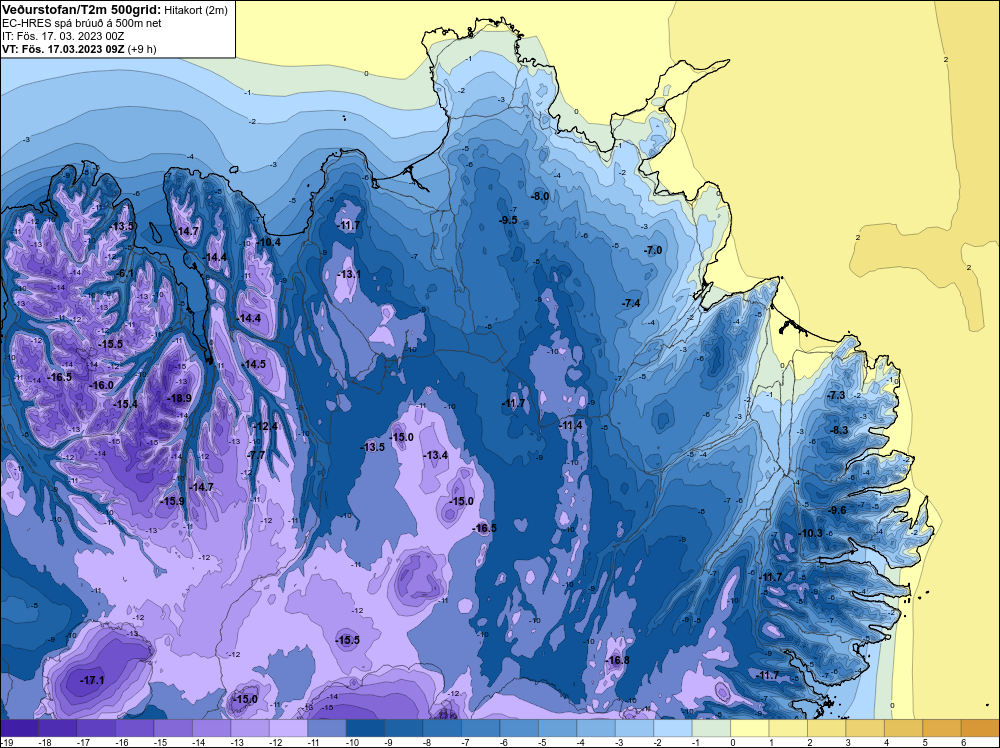The width and height of the screenshot is (1000, 748).
Task: Click the -10.4 temperature value
Action: [x=268, y=242]
